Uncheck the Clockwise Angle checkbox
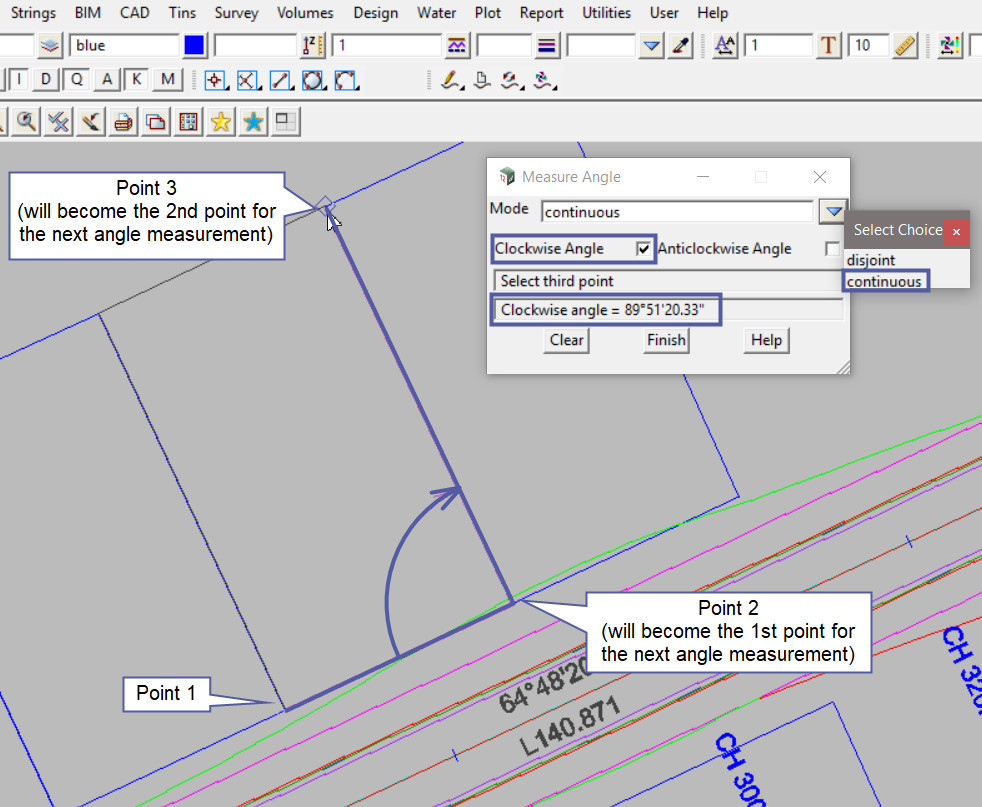The width and height of the screenshot is (982, 807). click(644, 249)
